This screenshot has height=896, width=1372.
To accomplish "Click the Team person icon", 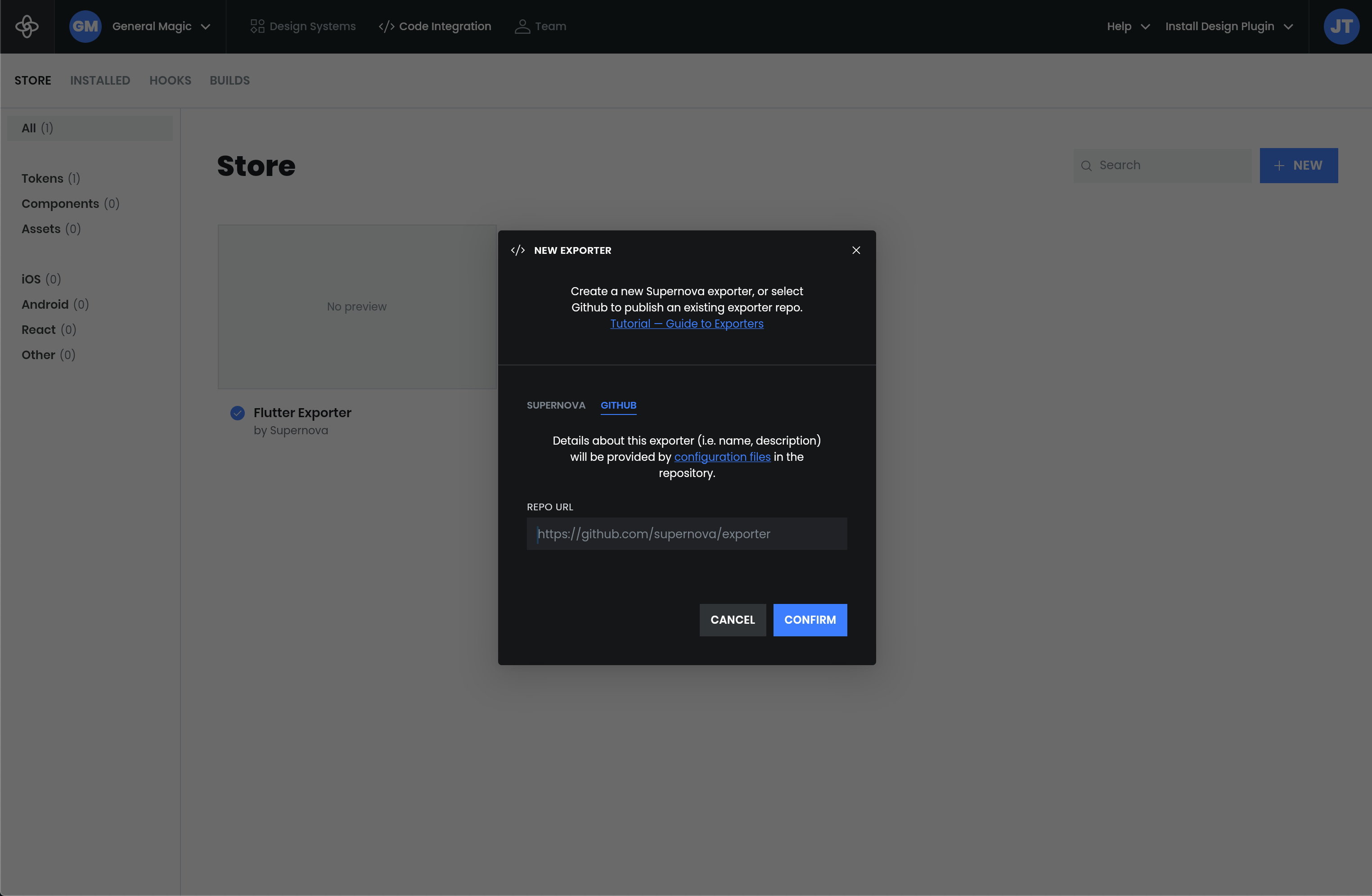I will coord(522,27).
